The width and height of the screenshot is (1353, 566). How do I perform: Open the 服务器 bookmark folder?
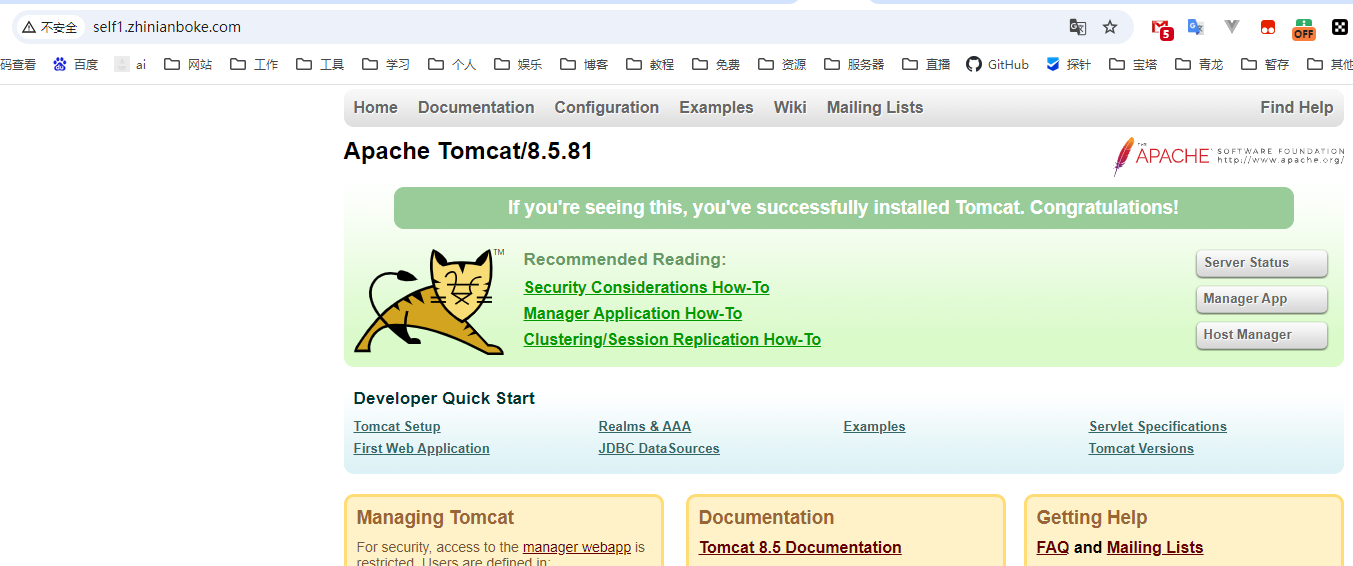pos(854,64)
